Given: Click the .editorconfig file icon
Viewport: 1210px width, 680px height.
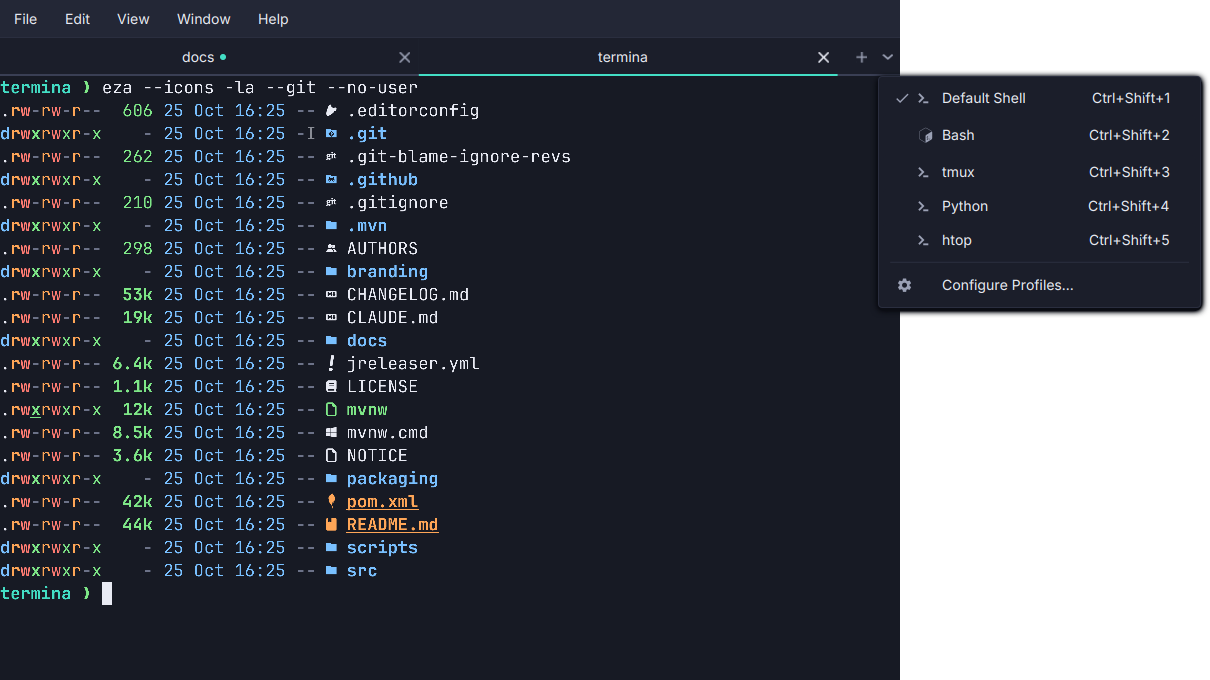Looking at the screenshot, I should point(332,110).
